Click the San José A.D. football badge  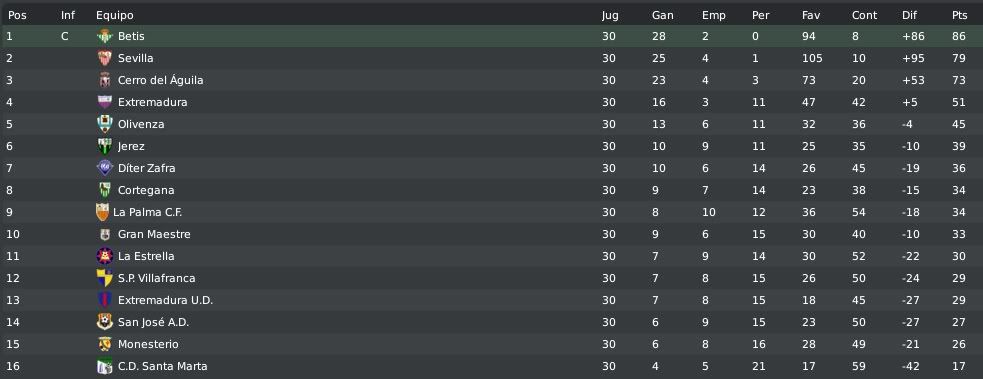click(x=105, y=322)
